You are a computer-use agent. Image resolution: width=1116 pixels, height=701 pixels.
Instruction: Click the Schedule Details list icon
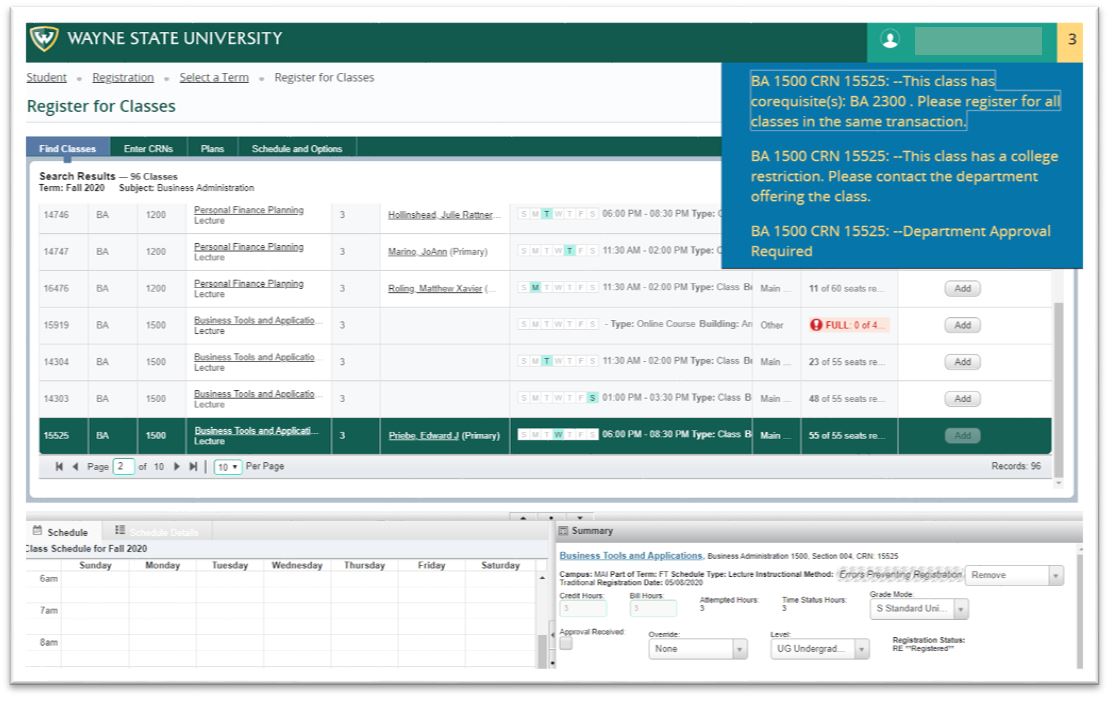coord(120,530)
